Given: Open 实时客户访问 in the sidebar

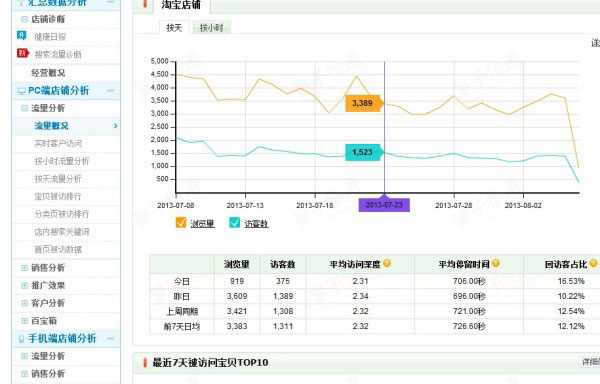Looking at the screenshot, I should [x=58, y=143].
